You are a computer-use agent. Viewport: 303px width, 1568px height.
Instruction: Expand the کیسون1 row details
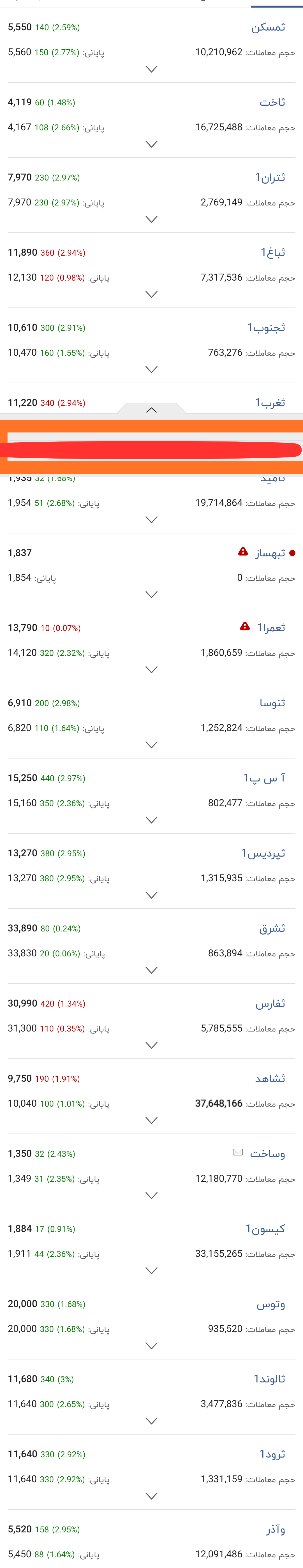pyautogui.click(x=151, y=1270)
